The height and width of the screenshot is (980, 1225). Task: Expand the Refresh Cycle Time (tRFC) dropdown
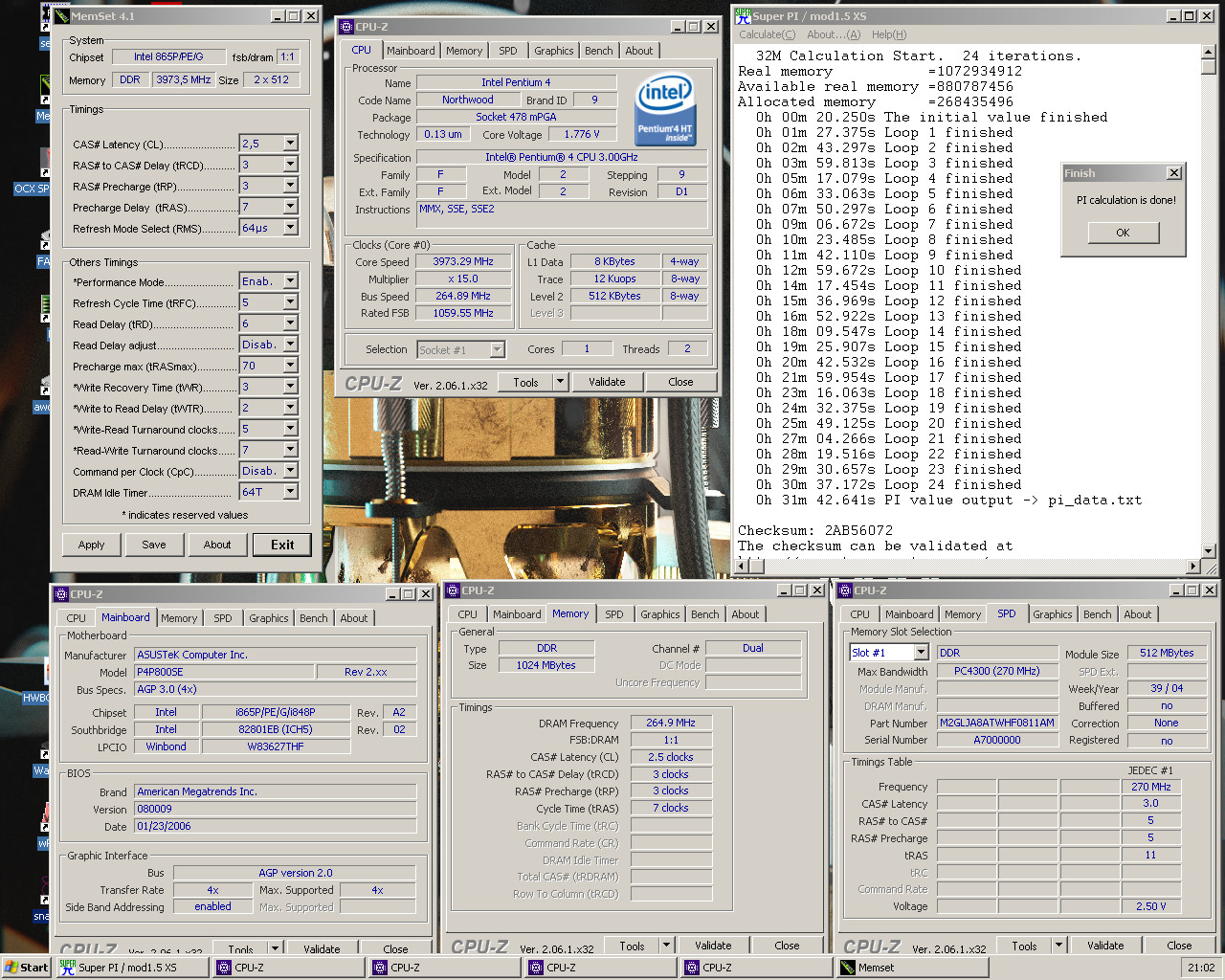[x=290, y=302]
